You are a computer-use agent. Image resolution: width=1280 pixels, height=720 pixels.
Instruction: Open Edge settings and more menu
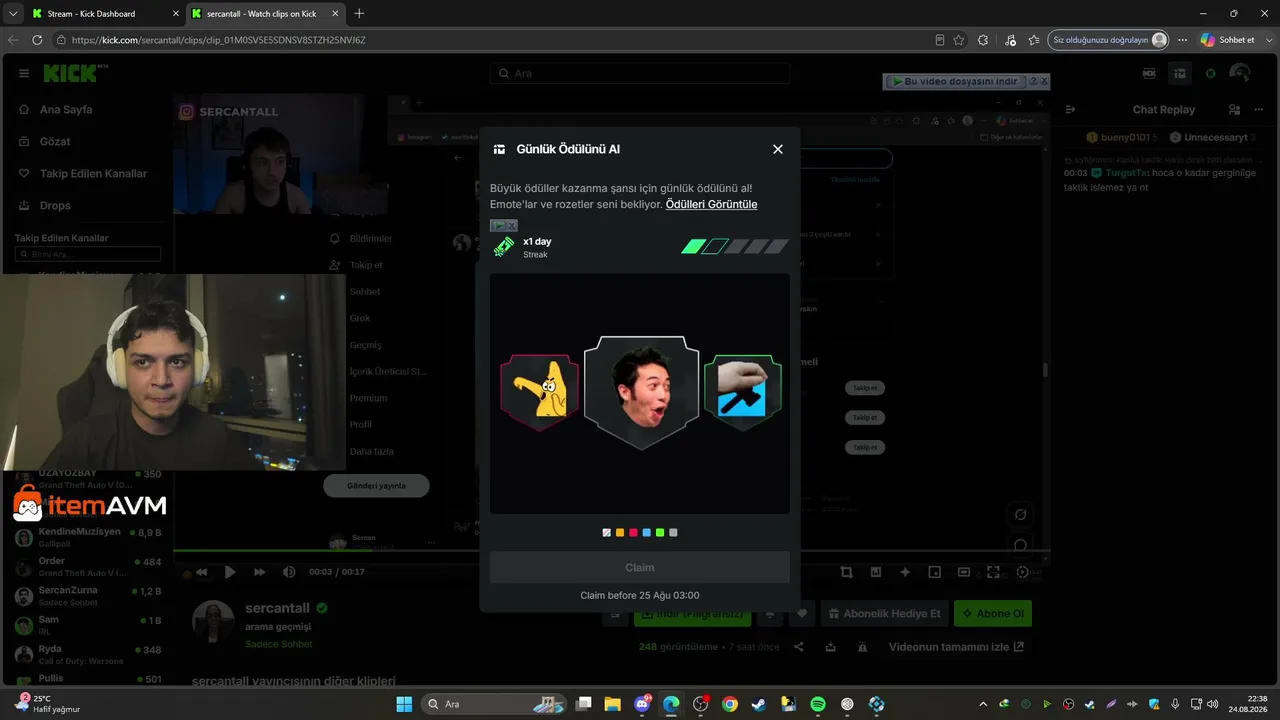click(x=1183, y=40)
